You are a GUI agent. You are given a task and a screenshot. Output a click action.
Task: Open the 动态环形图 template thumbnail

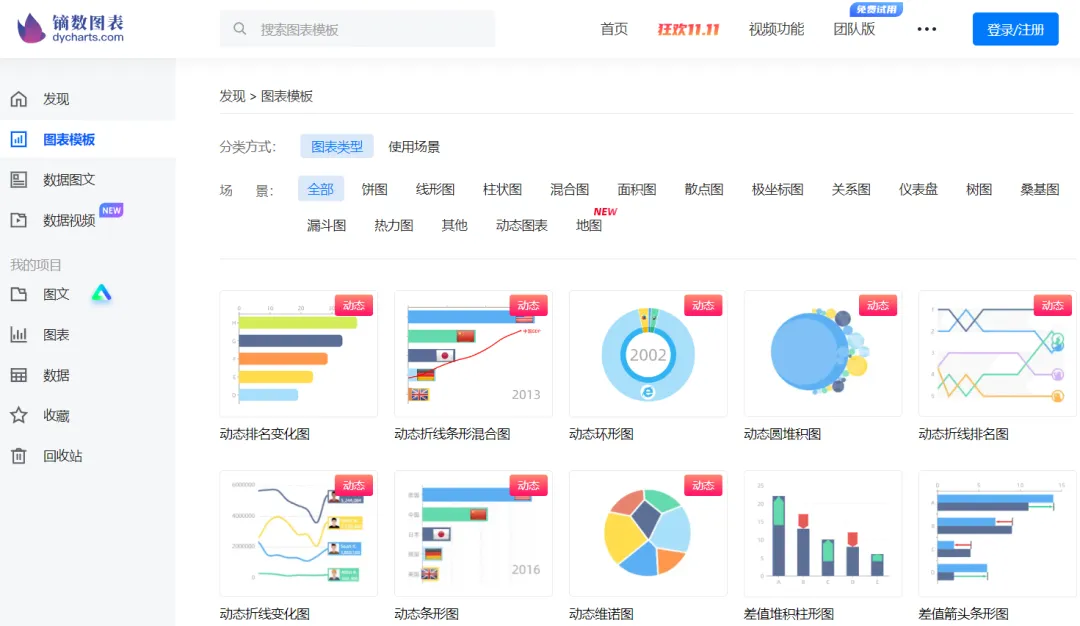[x=648, y=353]
